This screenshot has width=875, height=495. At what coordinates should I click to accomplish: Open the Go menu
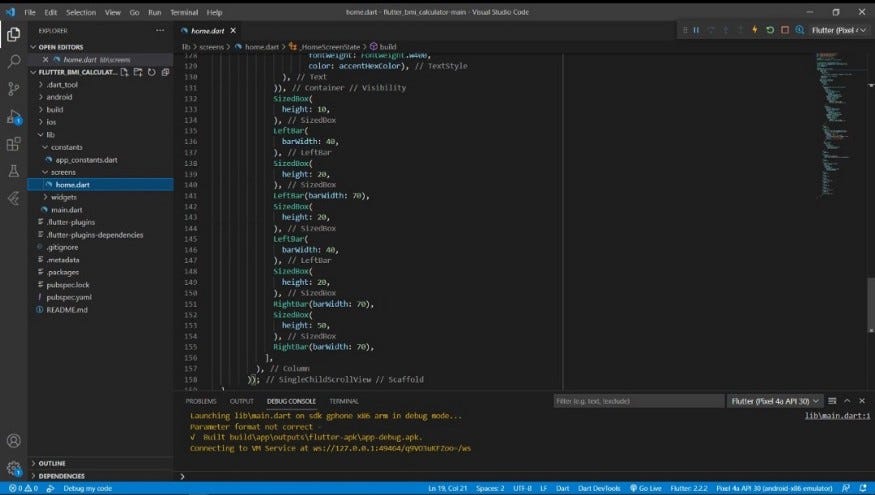tap(134, 12)
